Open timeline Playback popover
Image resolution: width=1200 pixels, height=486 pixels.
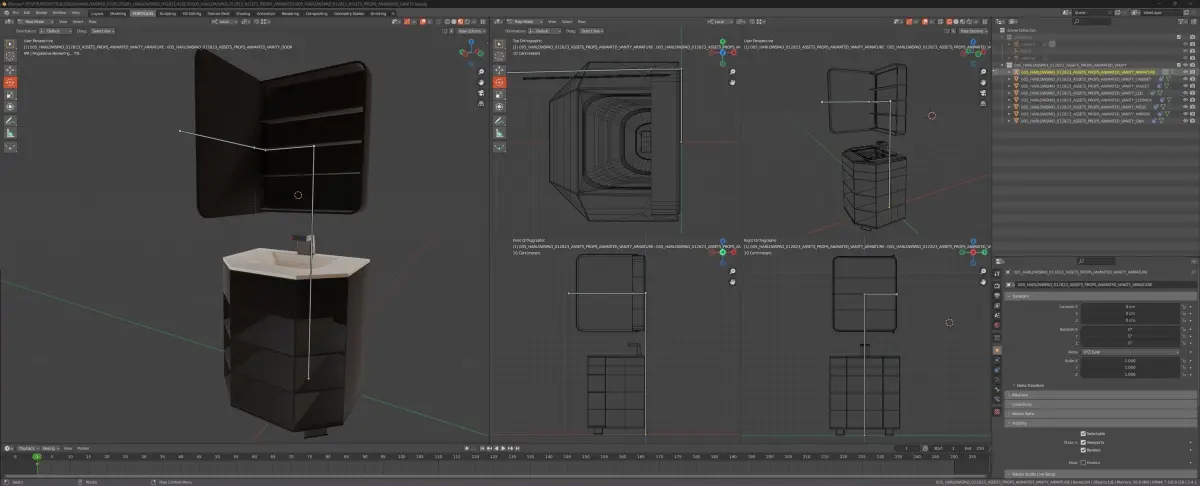coord(29,448)
